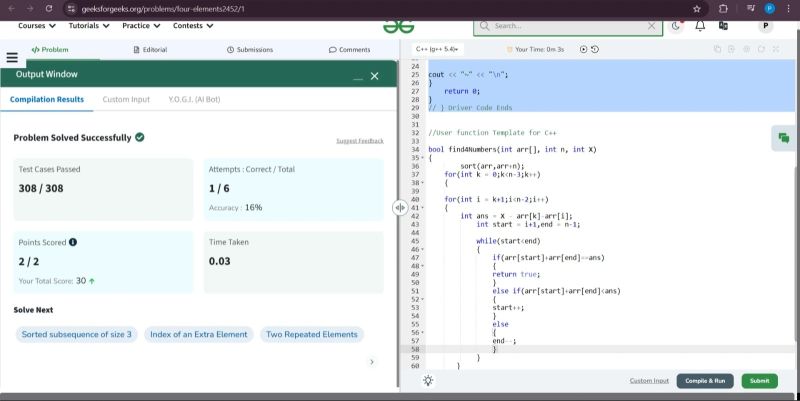This screenshot has width=800, height=401.
Task: Switch to the Editorial tab
Action: [x=151, y=49]
